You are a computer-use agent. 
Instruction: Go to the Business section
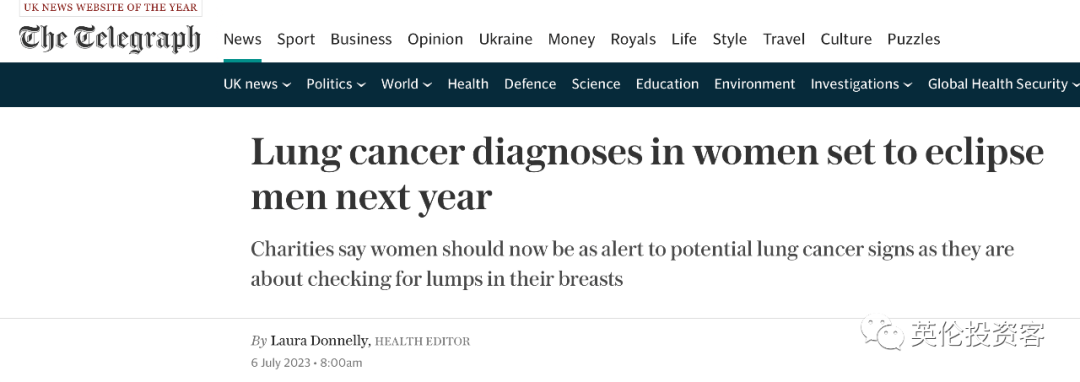coord(361,39)
